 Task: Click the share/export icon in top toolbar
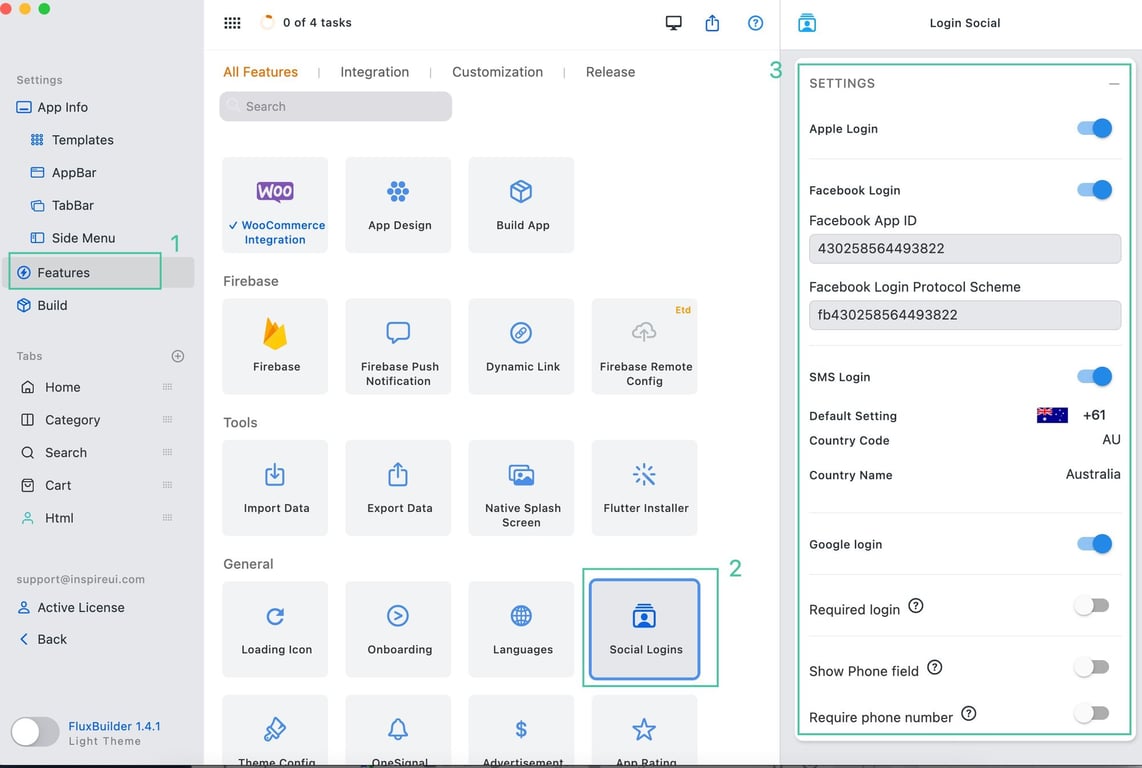point(712,23)
